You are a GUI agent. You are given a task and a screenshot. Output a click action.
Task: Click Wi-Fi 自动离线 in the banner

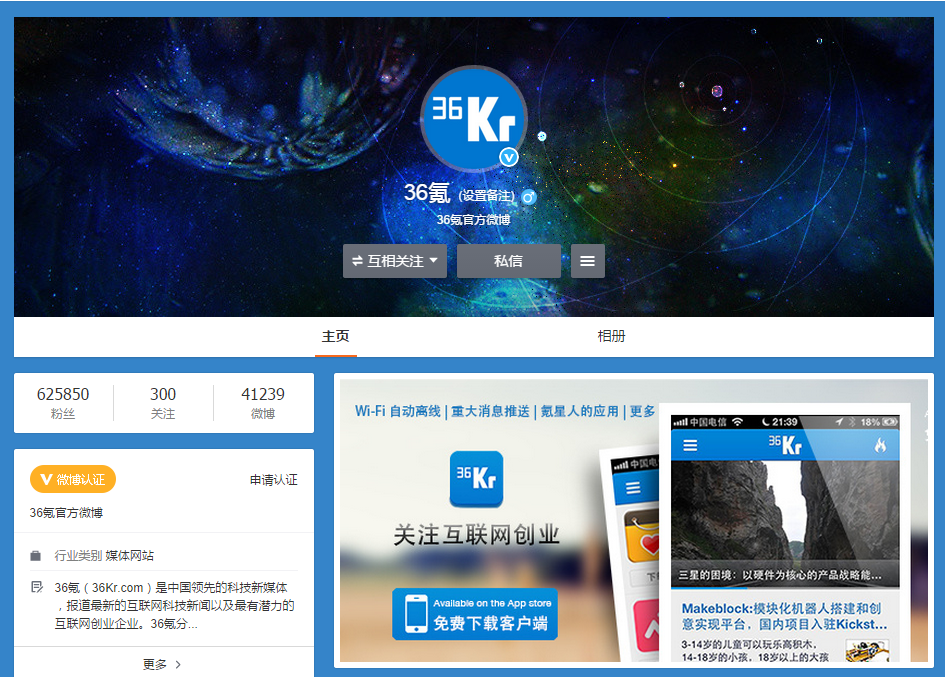(398, 411)
